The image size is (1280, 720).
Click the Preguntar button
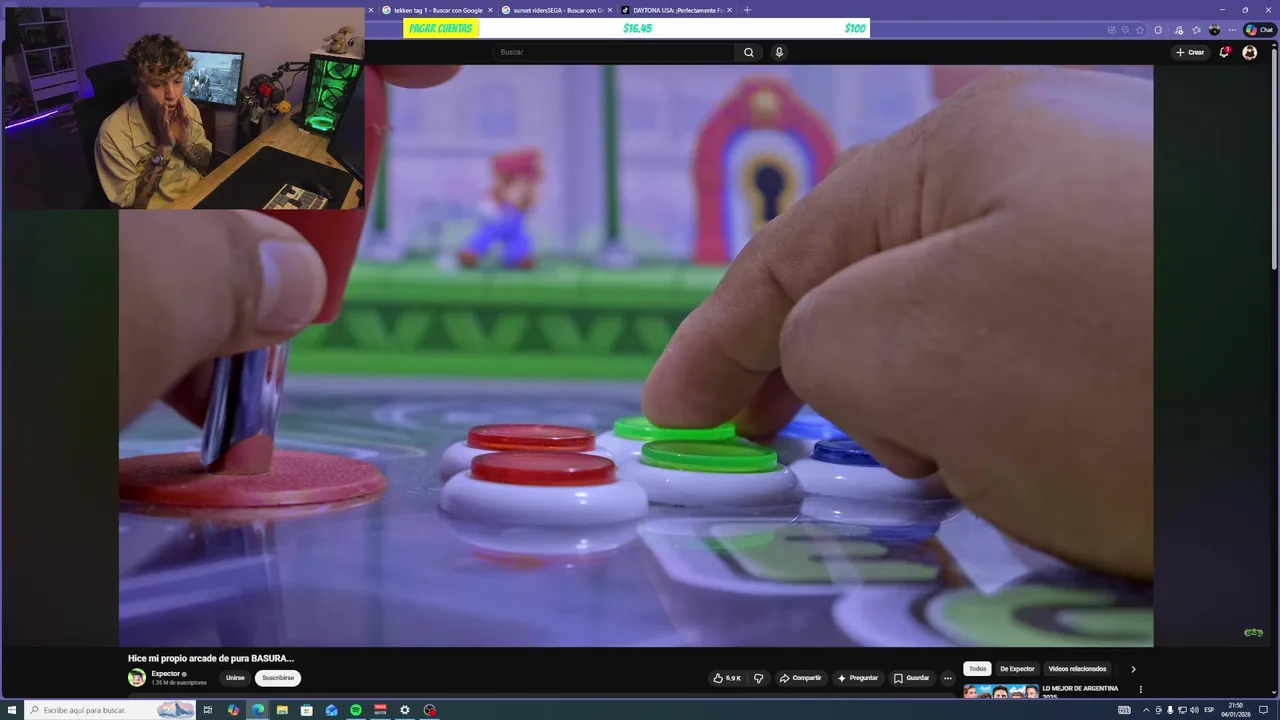pos(858,678)
